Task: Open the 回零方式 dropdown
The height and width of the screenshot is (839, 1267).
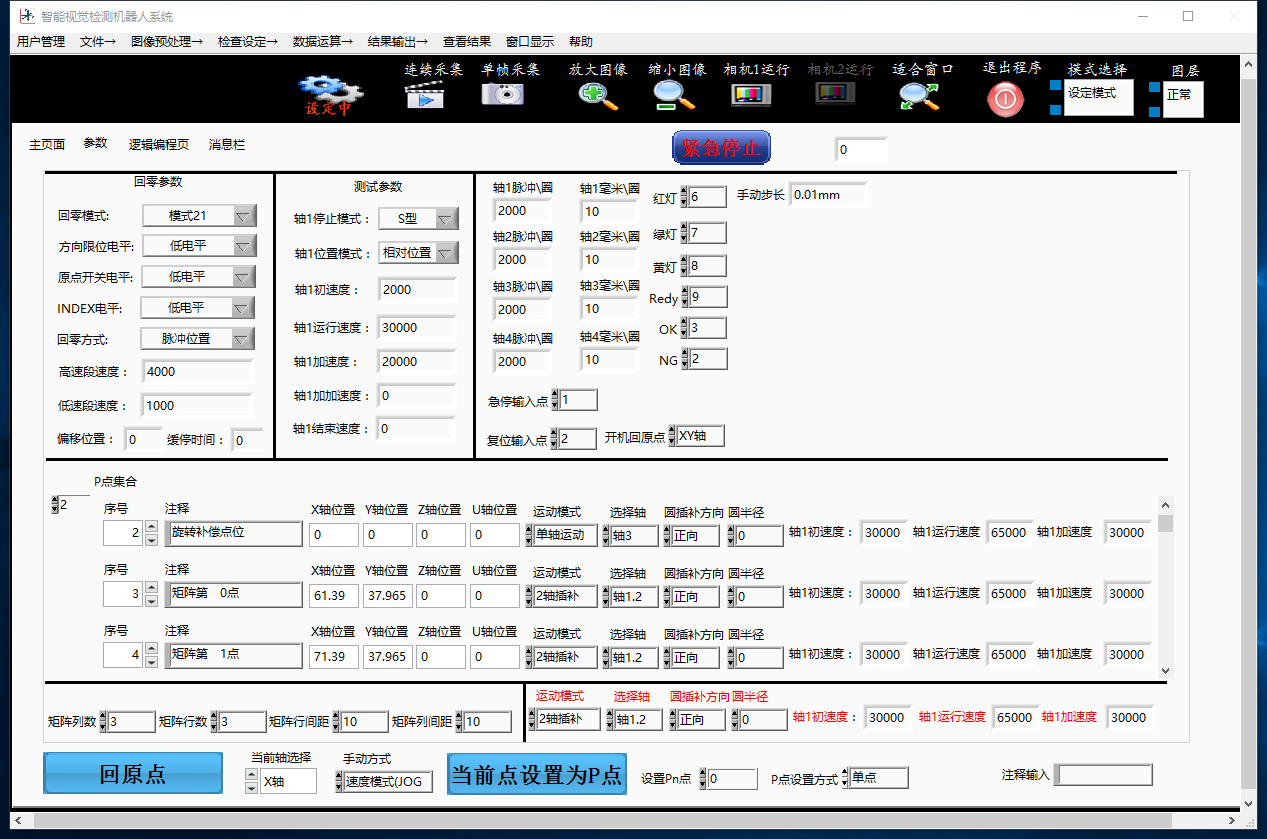Action: tap(199, 339)
